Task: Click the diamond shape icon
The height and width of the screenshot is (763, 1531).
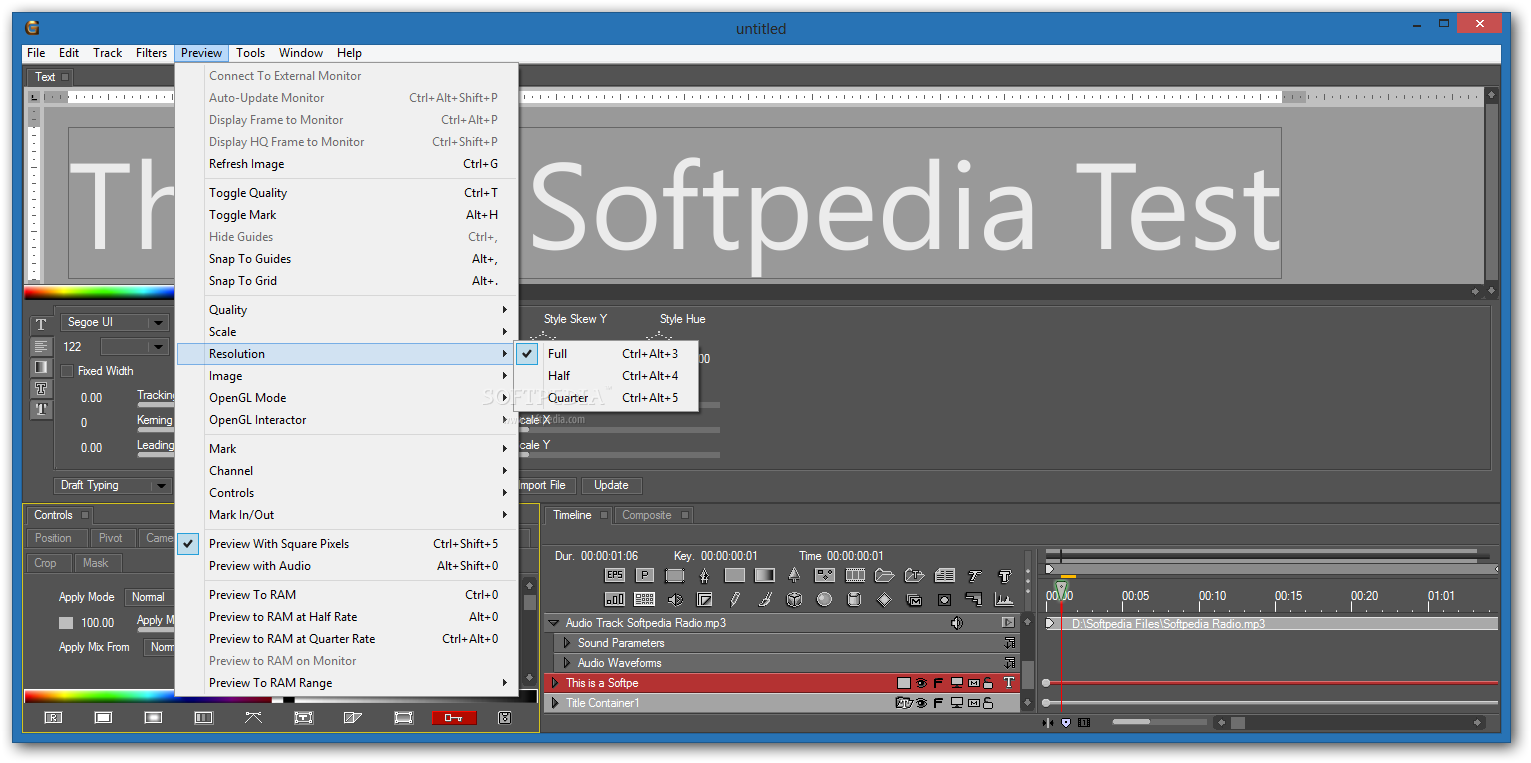Action: (x=884, y=600)
